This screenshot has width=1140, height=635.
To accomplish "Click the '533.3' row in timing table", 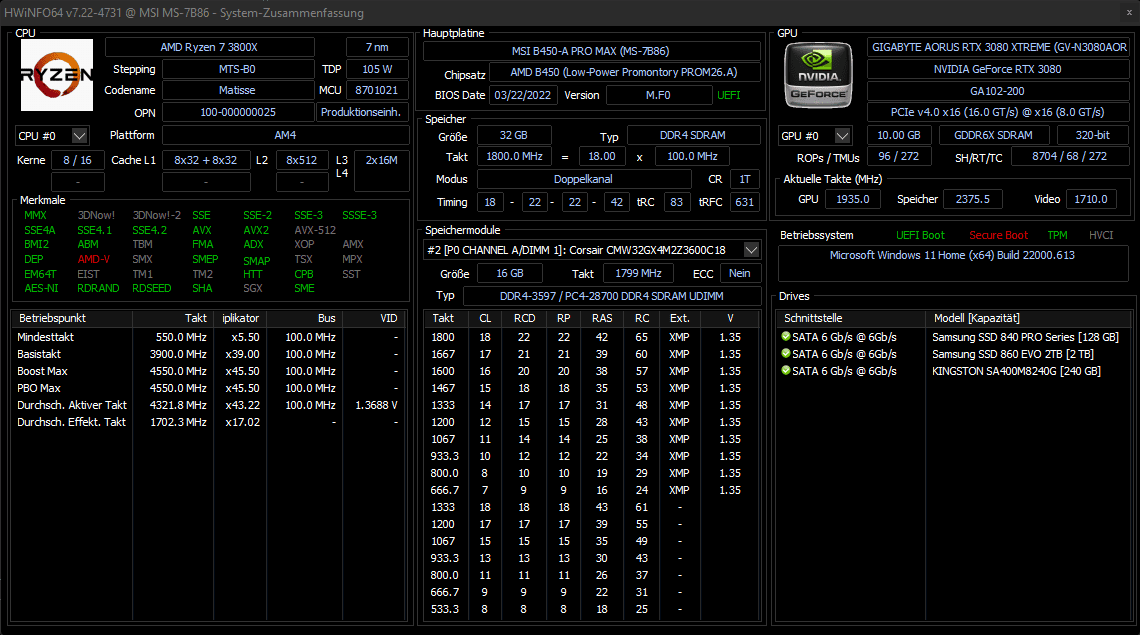I will pos(592,609).
